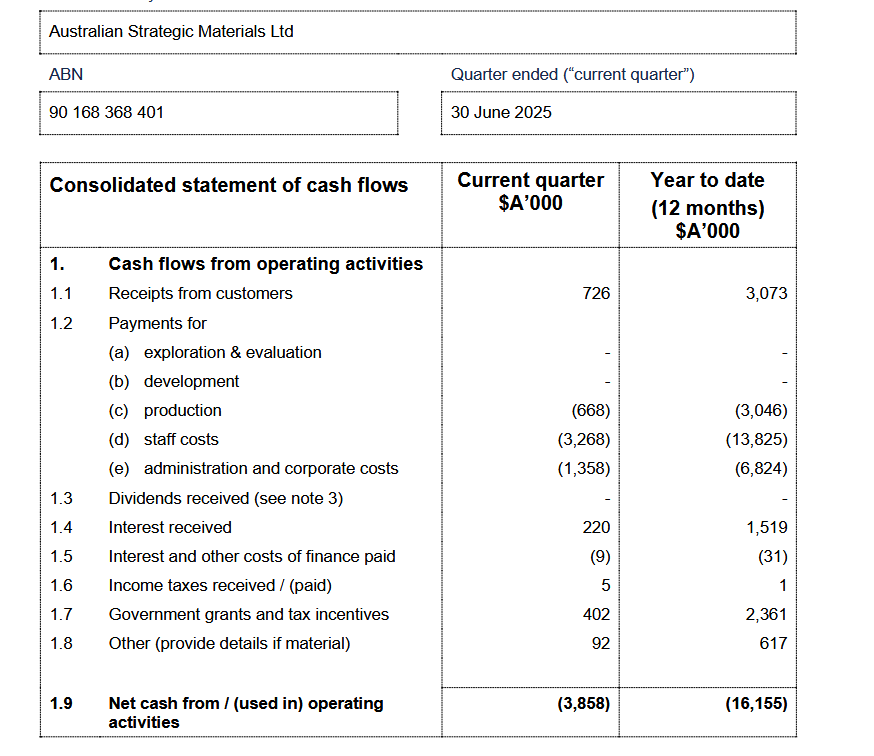Click the year-to-date receipts value 3,073
874x756 pixels.
click(x=766, y=293)
